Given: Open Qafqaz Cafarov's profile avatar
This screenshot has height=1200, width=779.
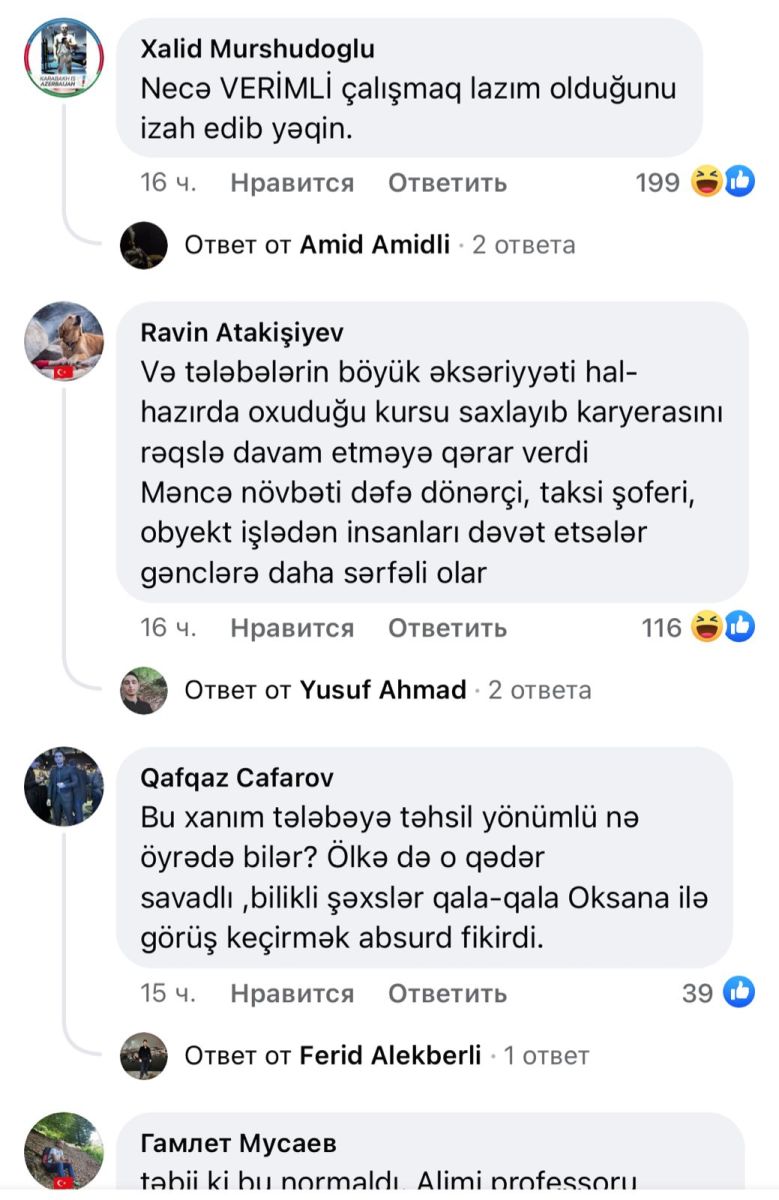Looking at the screenshot, I should tap(63, 785).
